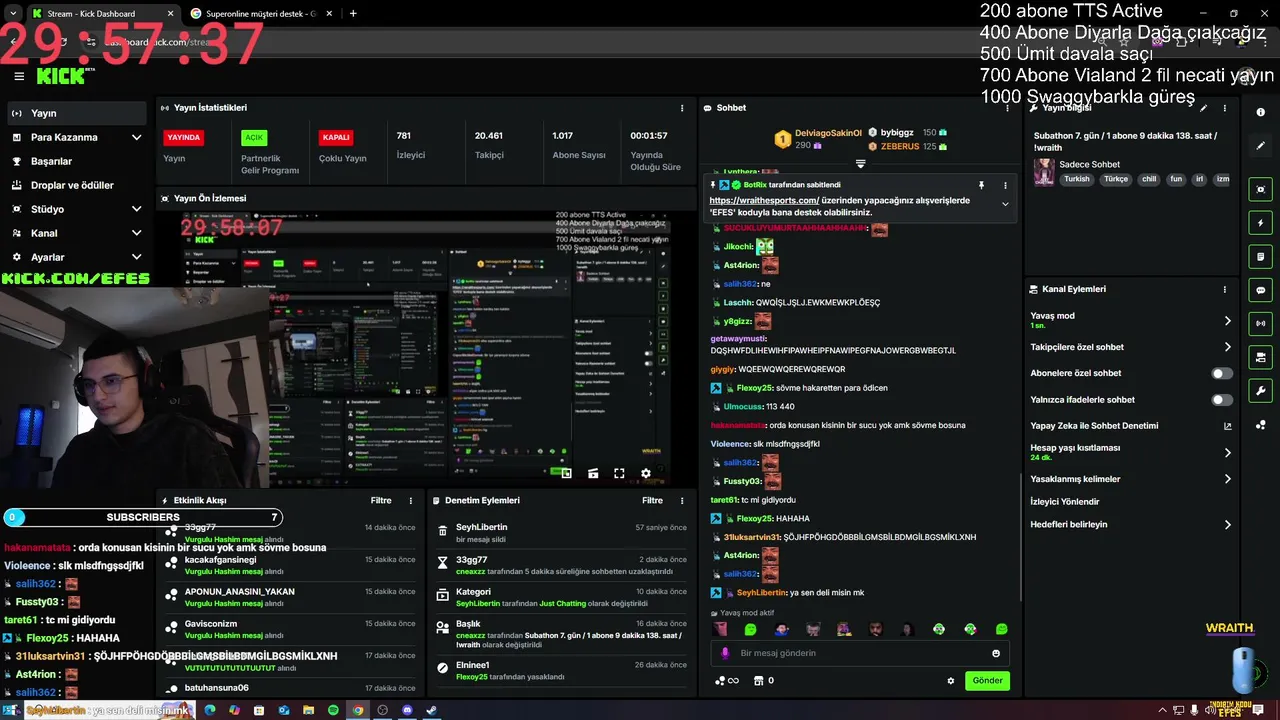Screen dimensions: 1280x720
Task: Click the three-dots cluster icon in right toolbar
Action: [1261, 425]
